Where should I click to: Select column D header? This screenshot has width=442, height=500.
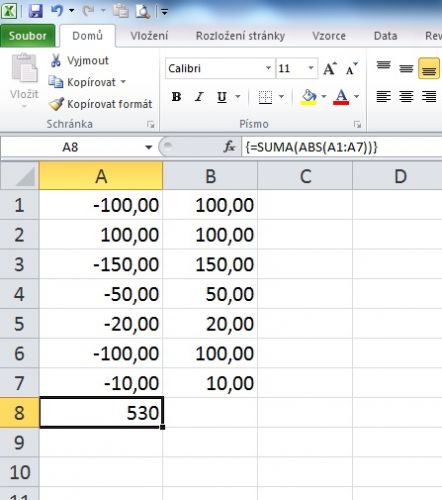[x=398, y=176]
